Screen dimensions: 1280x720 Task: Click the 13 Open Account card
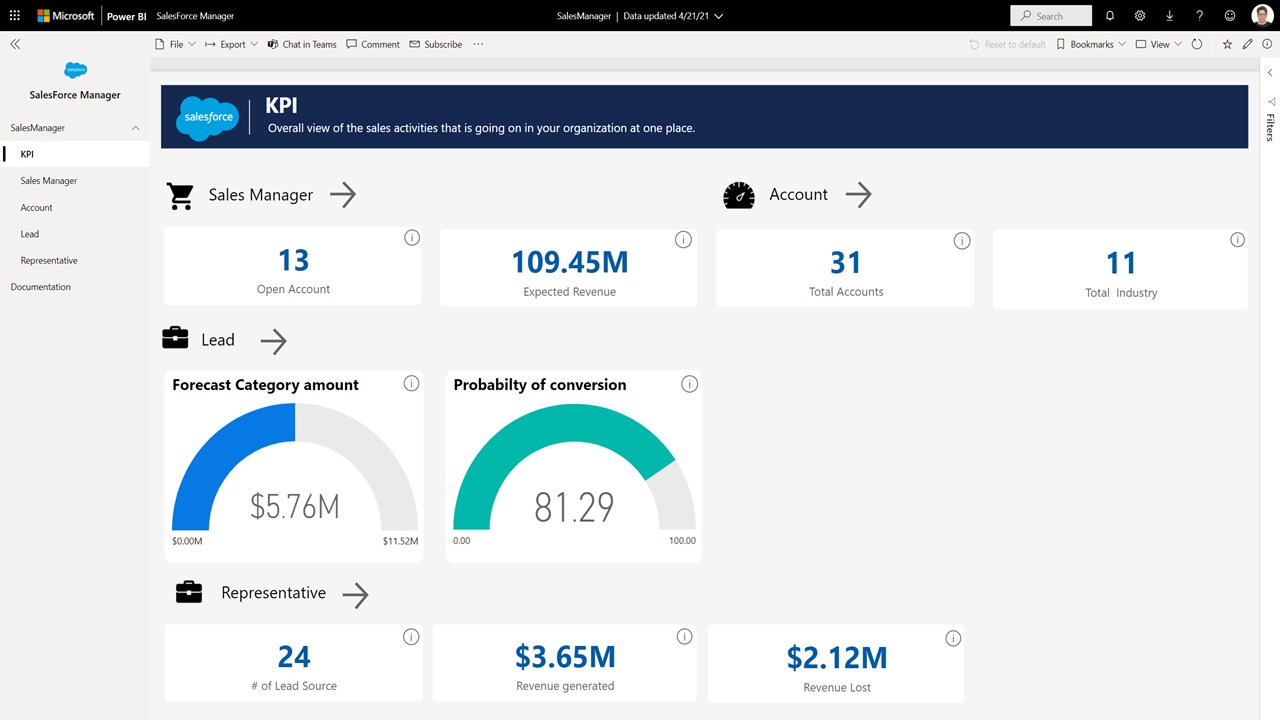pyautogui.click(x=293, y=266)
